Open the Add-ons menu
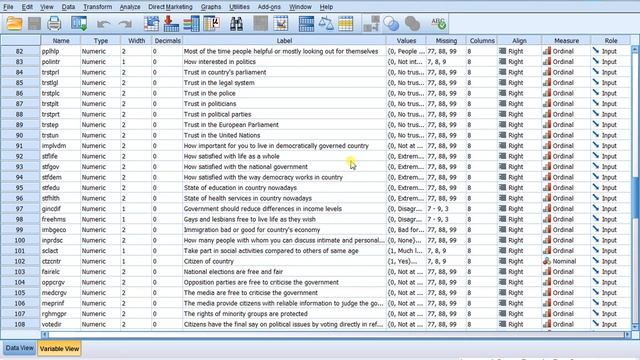This screenshot has height=360, width=640. click(269, 7)
